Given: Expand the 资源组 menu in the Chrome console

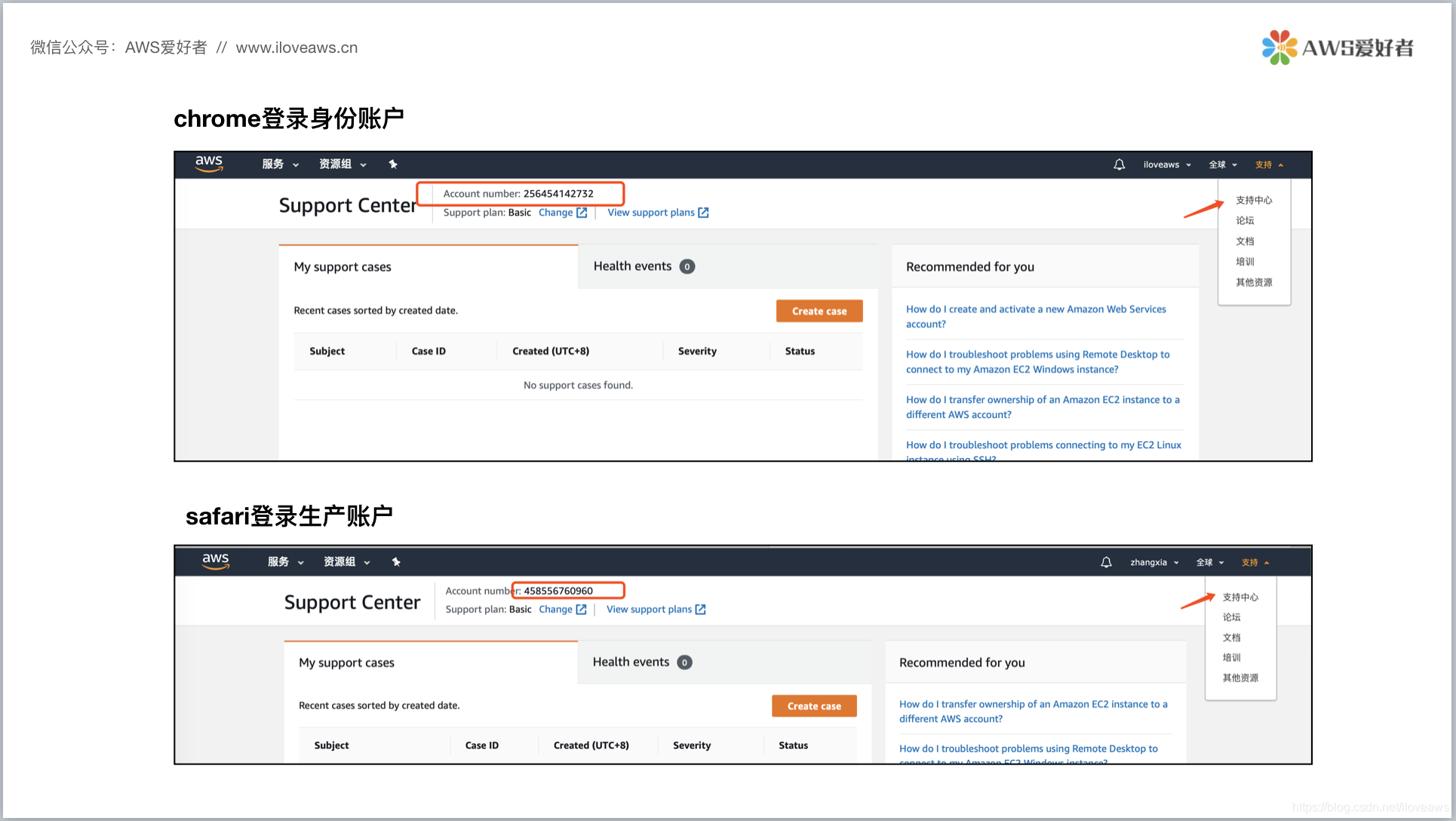Looking at the screenshot, I should [x=343, y=165].
